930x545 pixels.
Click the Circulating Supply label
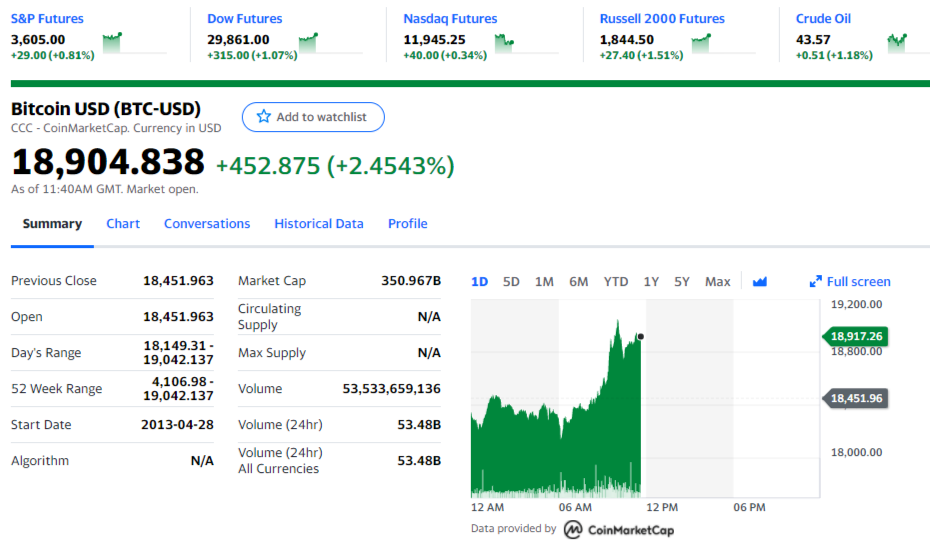click(x=269, y=317)
